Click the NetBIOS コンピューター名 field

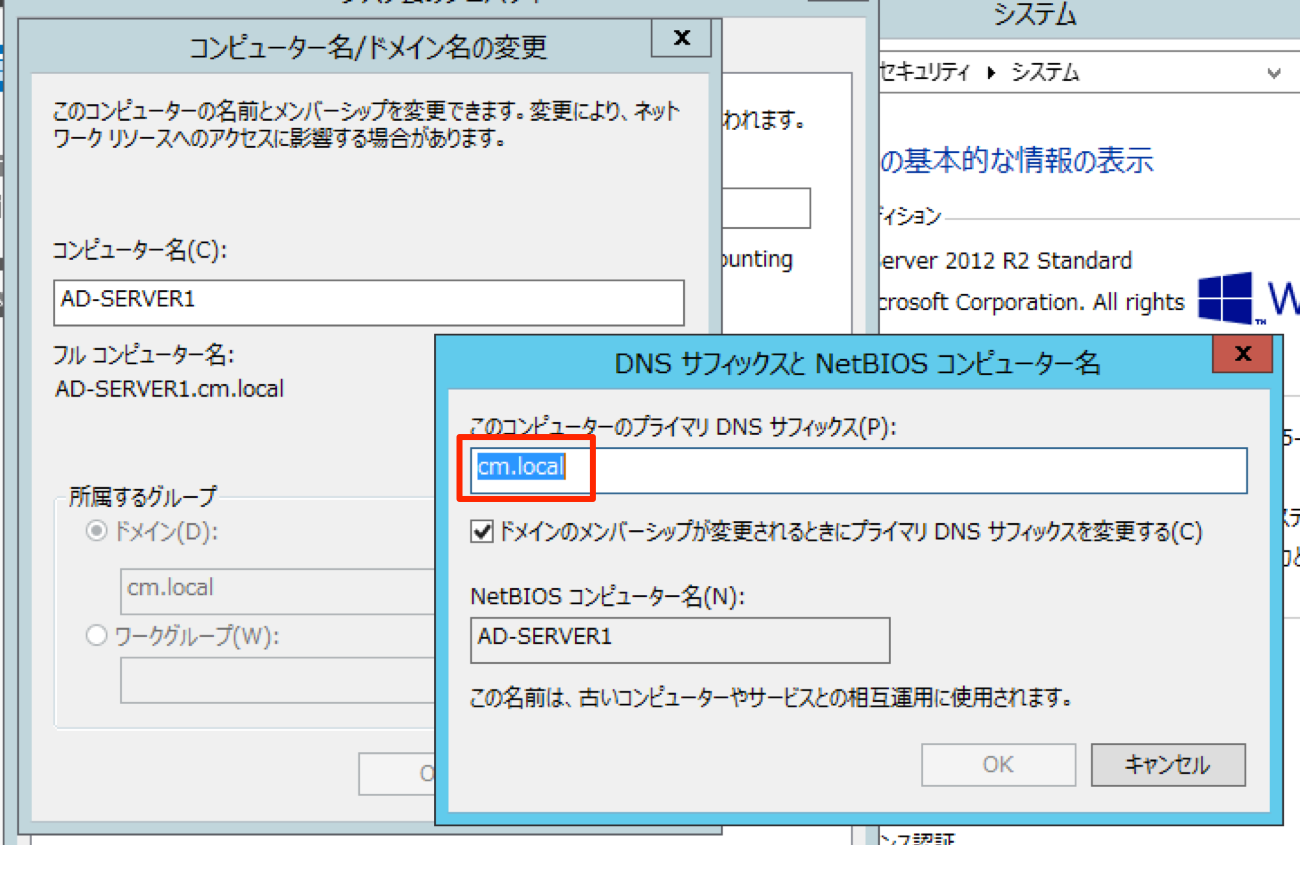pos(679,640)
